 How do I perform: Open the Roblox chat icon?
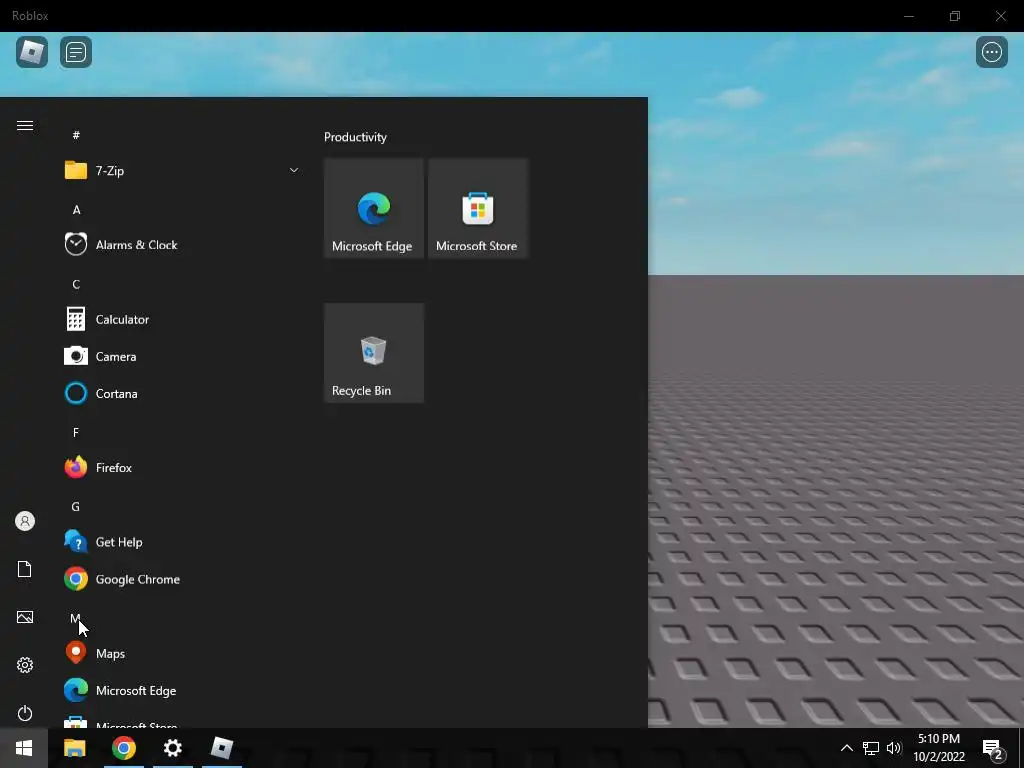(x=76, y=52)
